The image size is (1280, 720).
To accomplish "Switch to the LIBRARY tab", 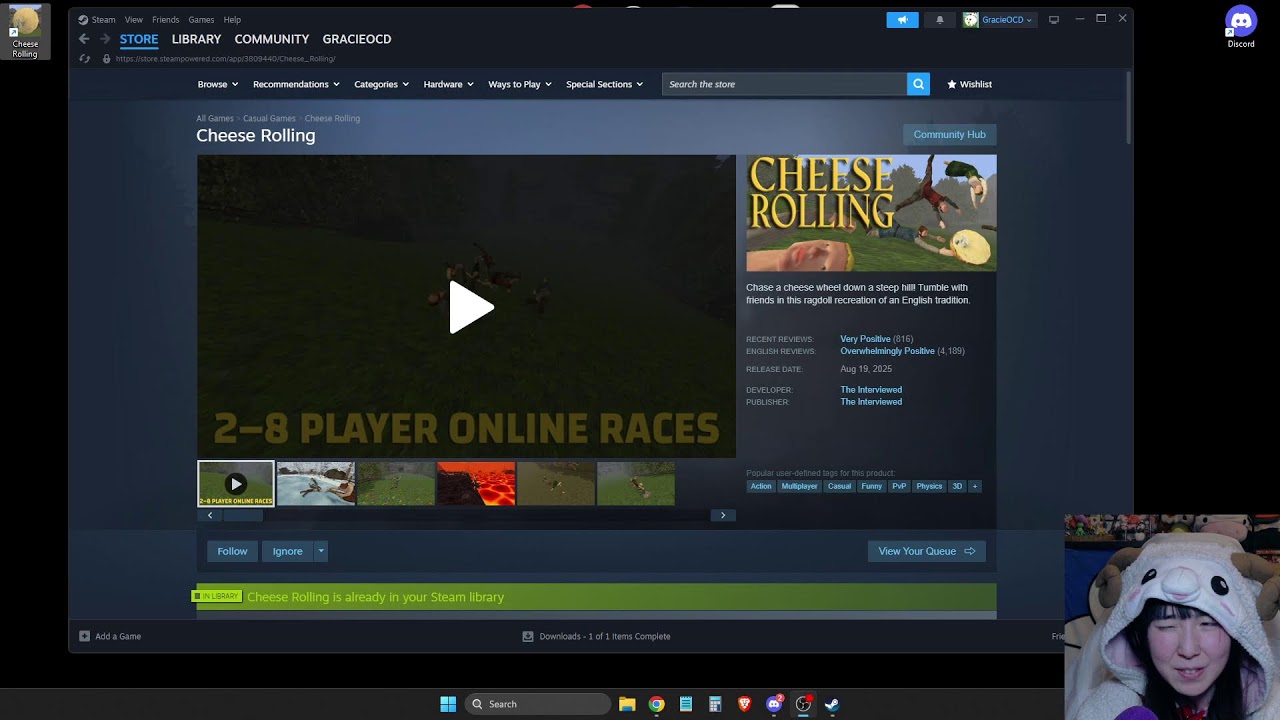I will (196, 39).
